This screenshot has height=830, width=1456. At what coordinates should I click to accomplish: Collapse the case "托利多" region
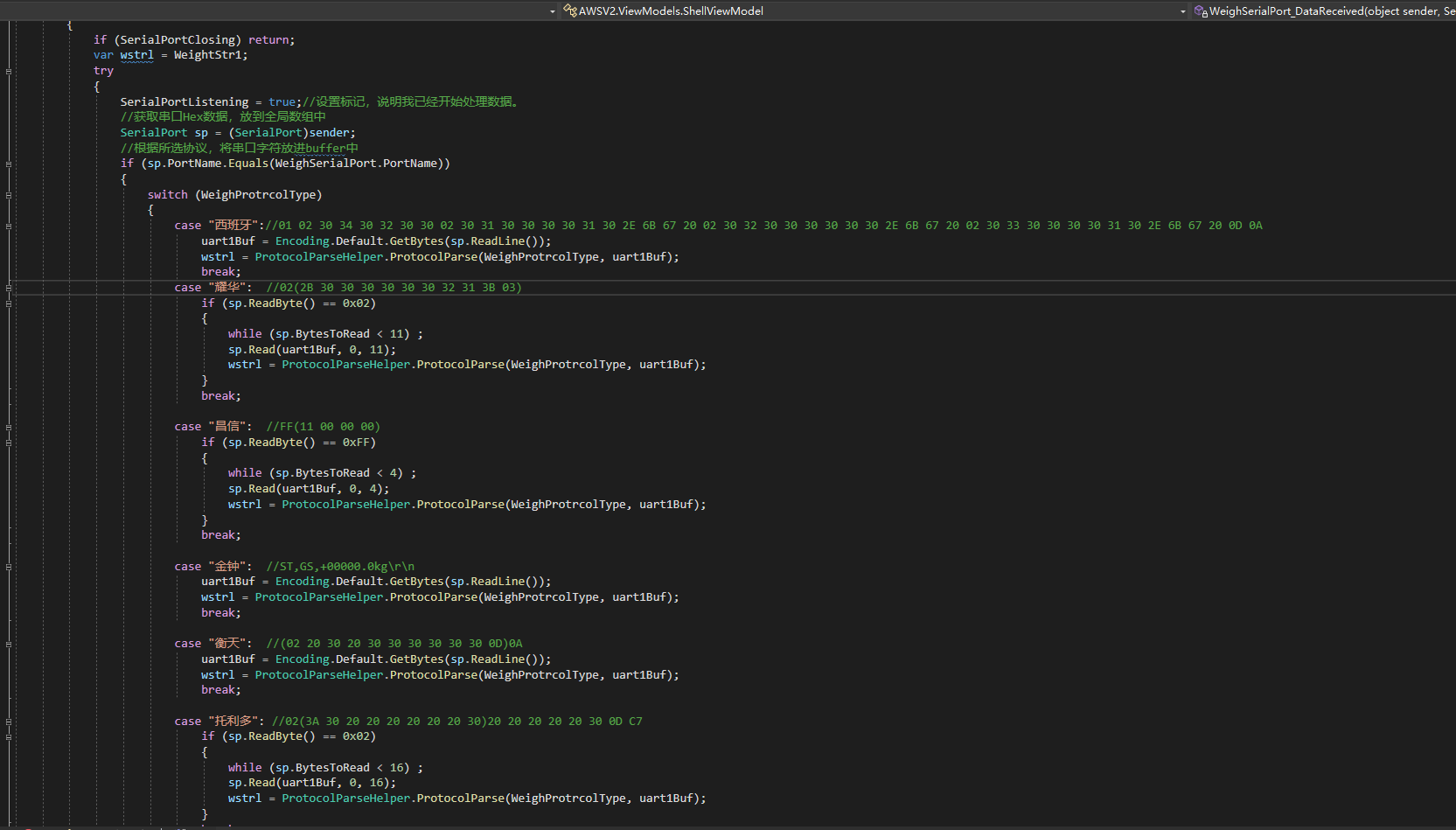[x=9, y=722]
